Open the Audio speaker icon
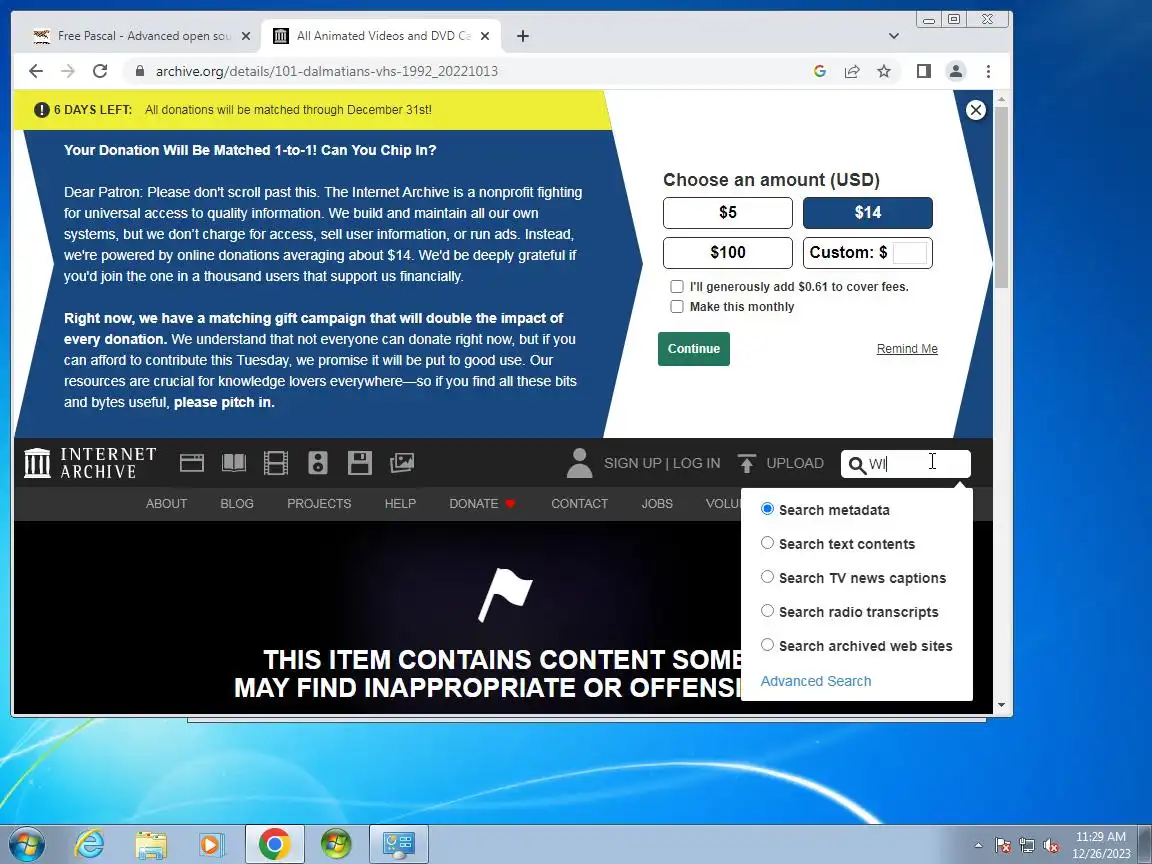Image resolution: width=1152 pixels, height=864 pixels. coord(317,463)
